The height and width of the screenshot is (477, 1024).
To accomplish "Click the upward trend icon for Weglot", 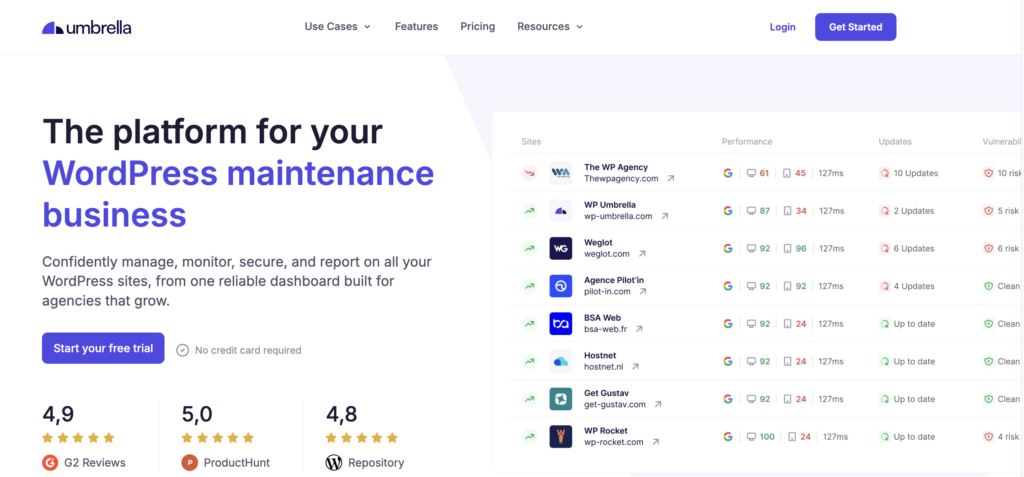I will point(529,248).
